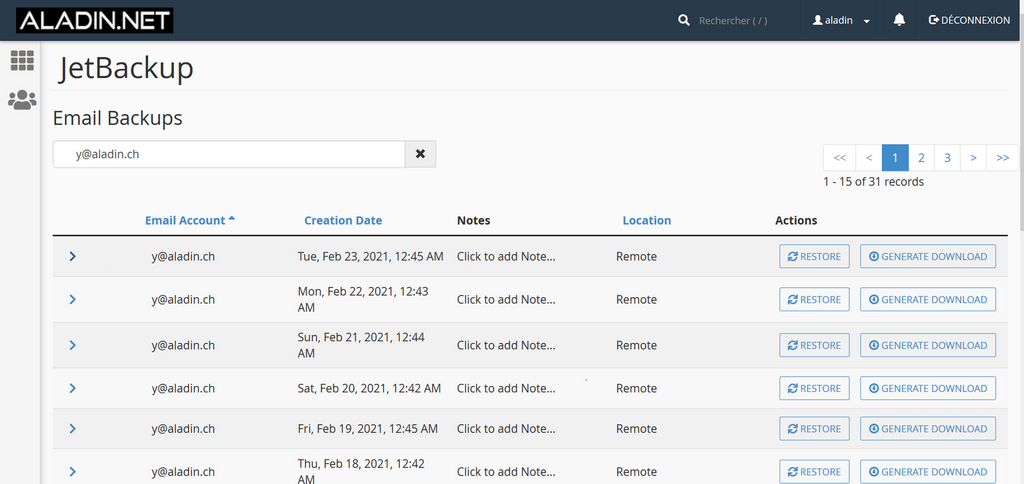Image resolution: width=1024 pixels, height=484 pixels.
Task: Restore the Feb 22, 2021 backup
Action: pyautogui.click(x=814, y=300)
